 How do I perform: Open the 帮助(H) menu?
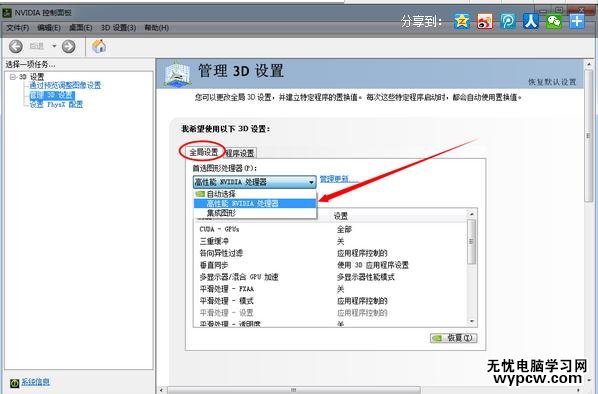click(x=157, y=28)
